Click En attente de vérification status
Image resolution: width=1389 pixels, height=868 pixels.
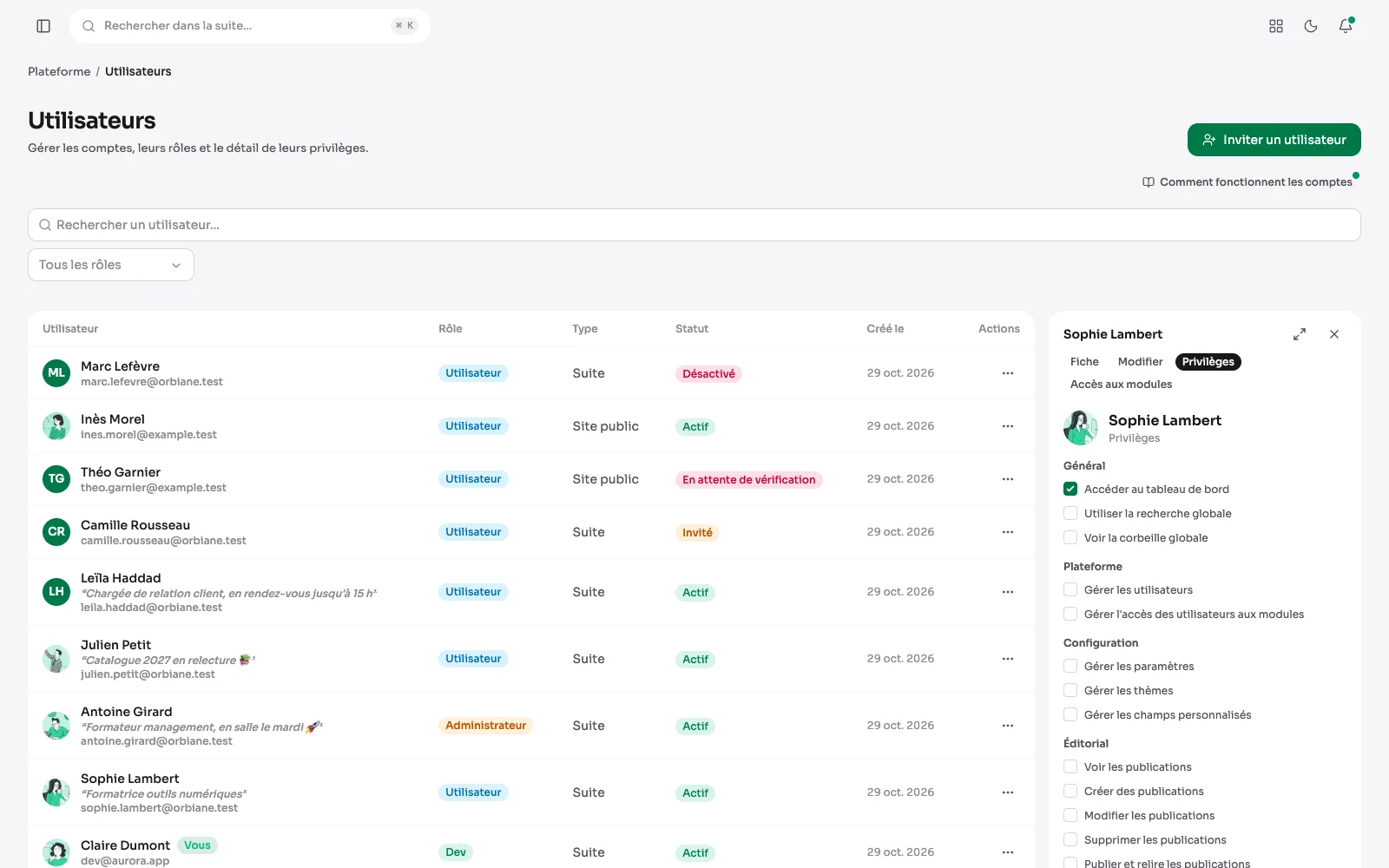(x=748, y=480)
